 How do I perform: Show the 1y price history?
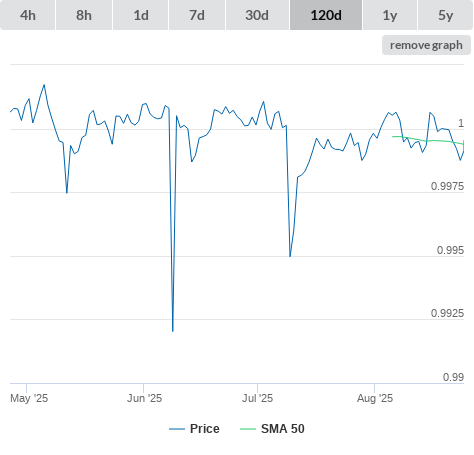click(x=390, y=15)
